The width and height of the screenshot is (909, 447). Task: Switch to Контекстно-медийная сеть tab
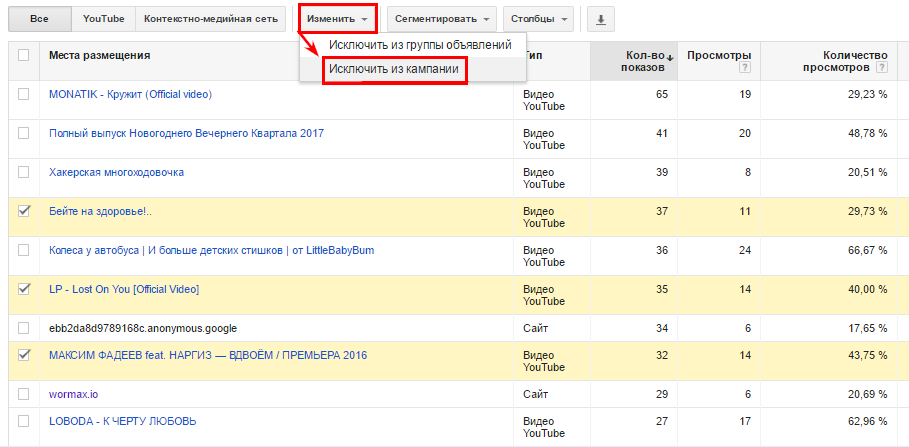point(211,19)
